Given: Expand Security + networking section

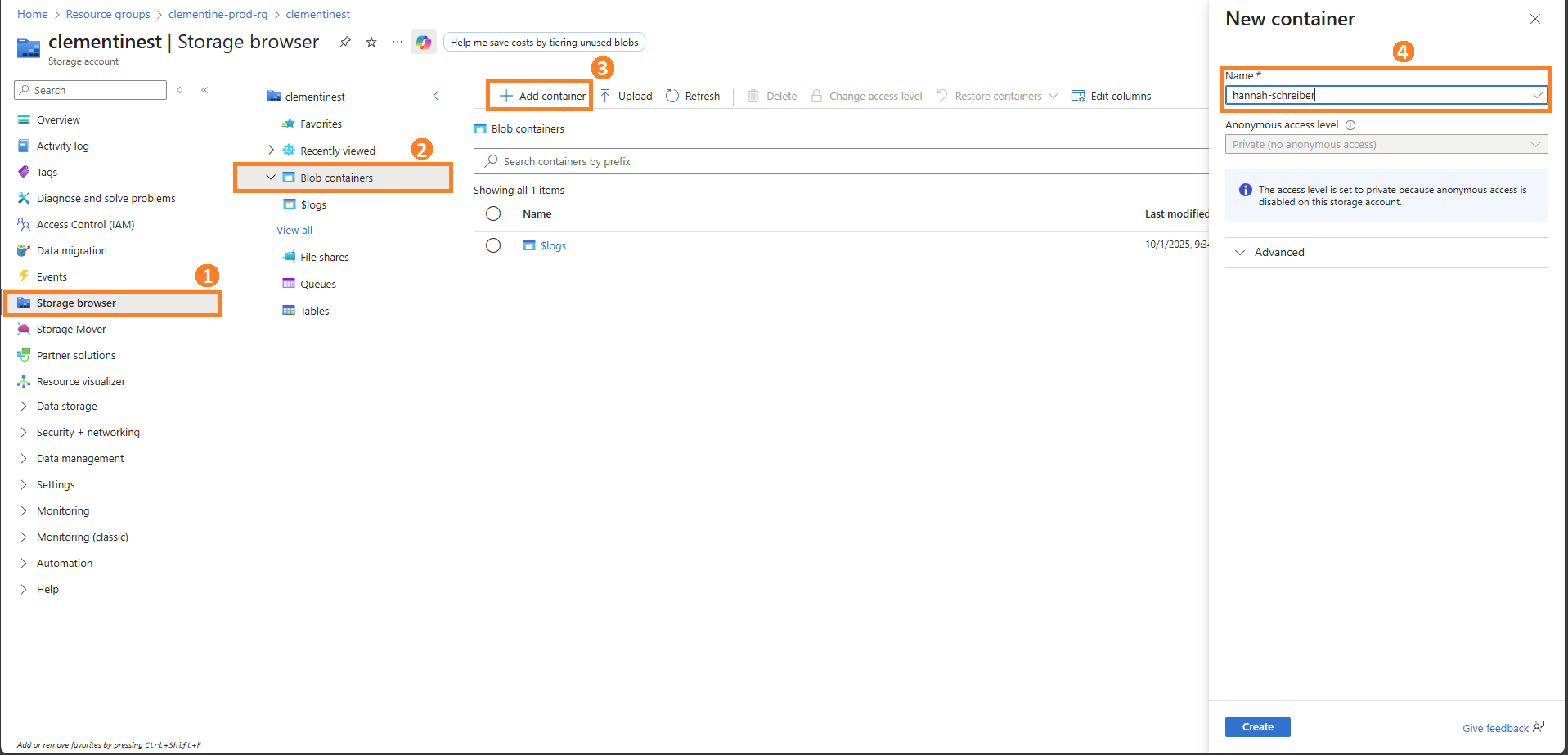Looking at the screenshot, I should click(x=24, y=432).
